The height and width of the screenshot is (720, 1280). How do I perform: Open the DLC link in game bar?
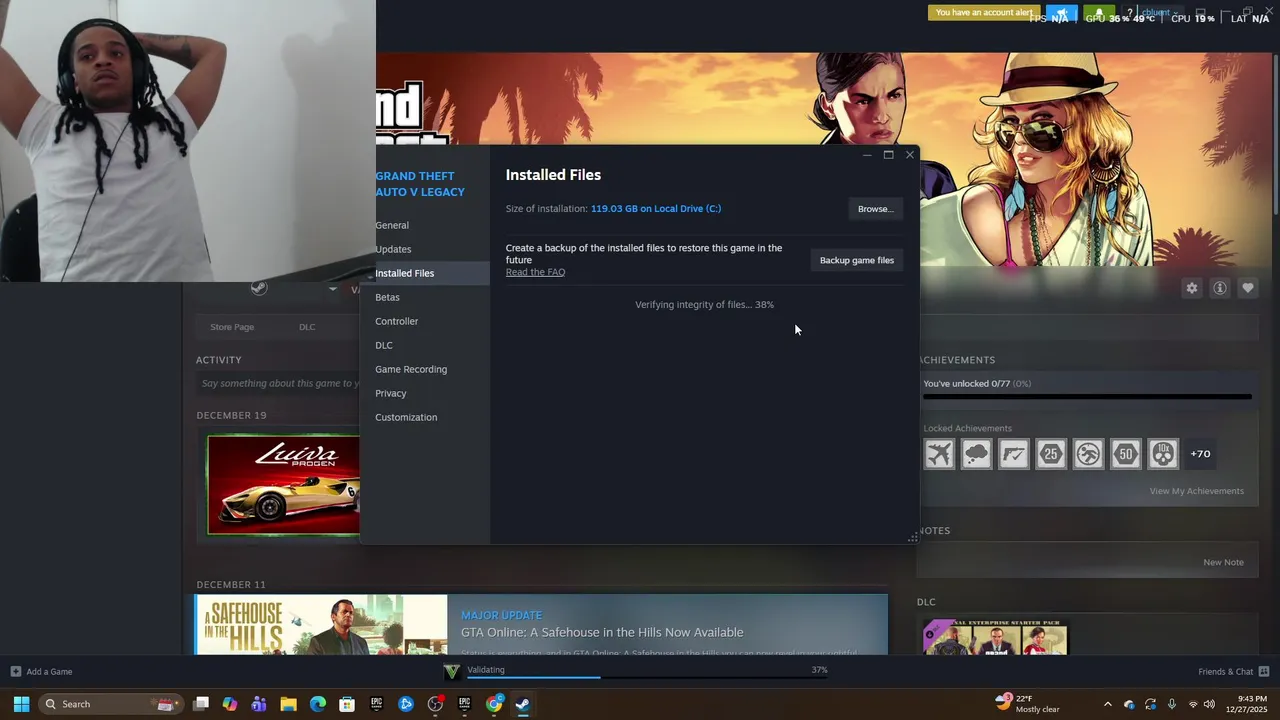(307, 327)
